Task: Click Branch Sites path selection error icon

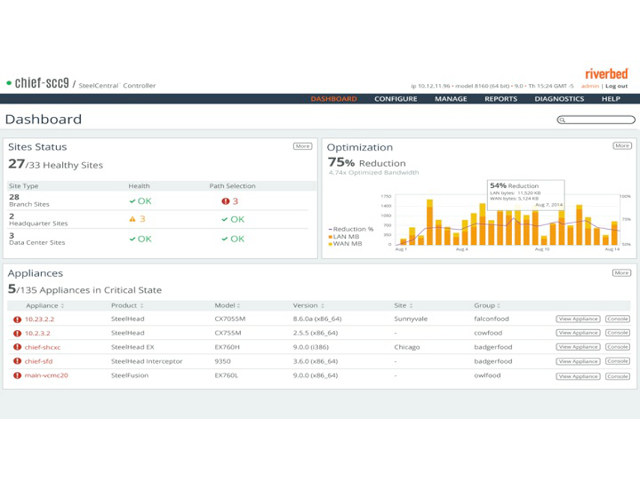Action: [x=225, y=201]
